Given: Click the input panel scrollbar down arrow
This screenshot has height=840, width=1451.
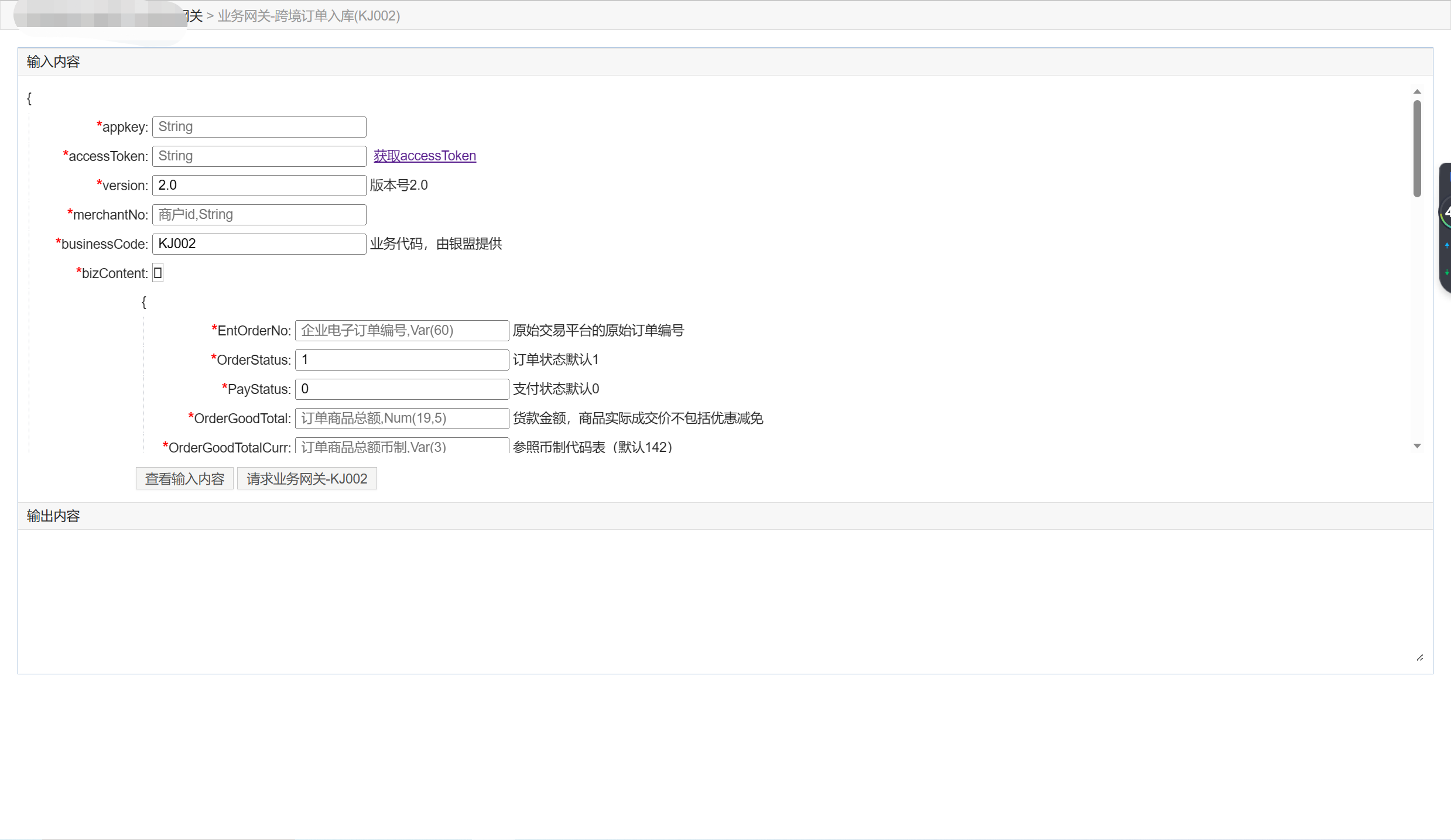Looking at the screenshot, I should click(1417, 446).
